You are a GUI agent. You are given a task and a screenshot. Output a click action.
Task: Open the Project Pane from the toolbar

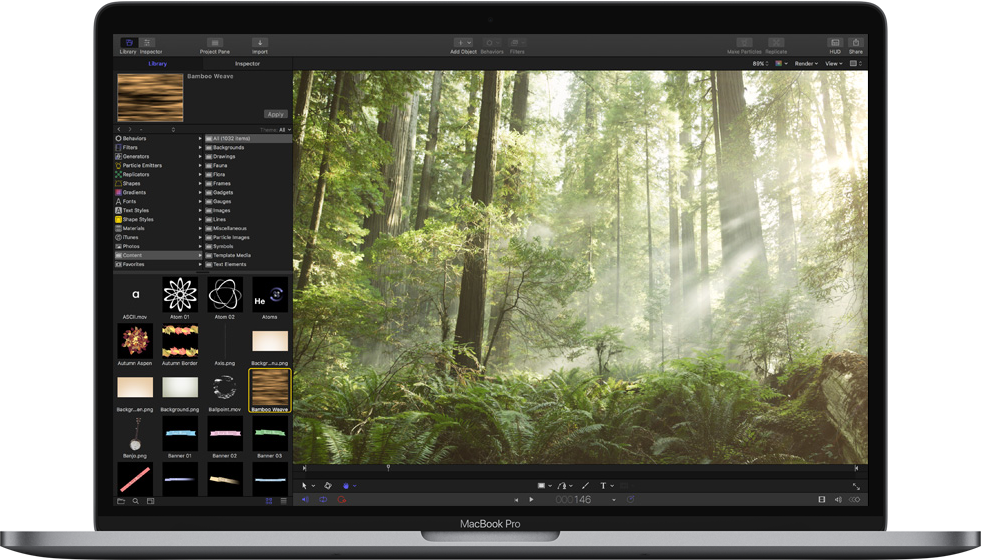(x=214, y=44)
